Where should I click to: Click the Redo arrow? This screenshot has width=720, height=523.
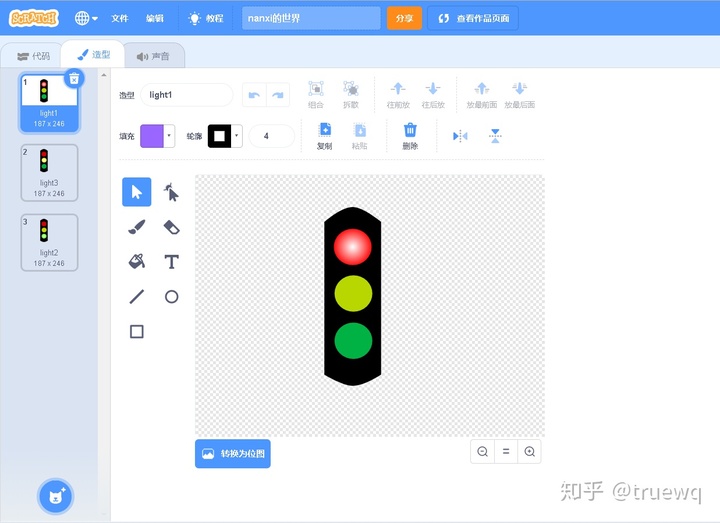coord(278,95)
